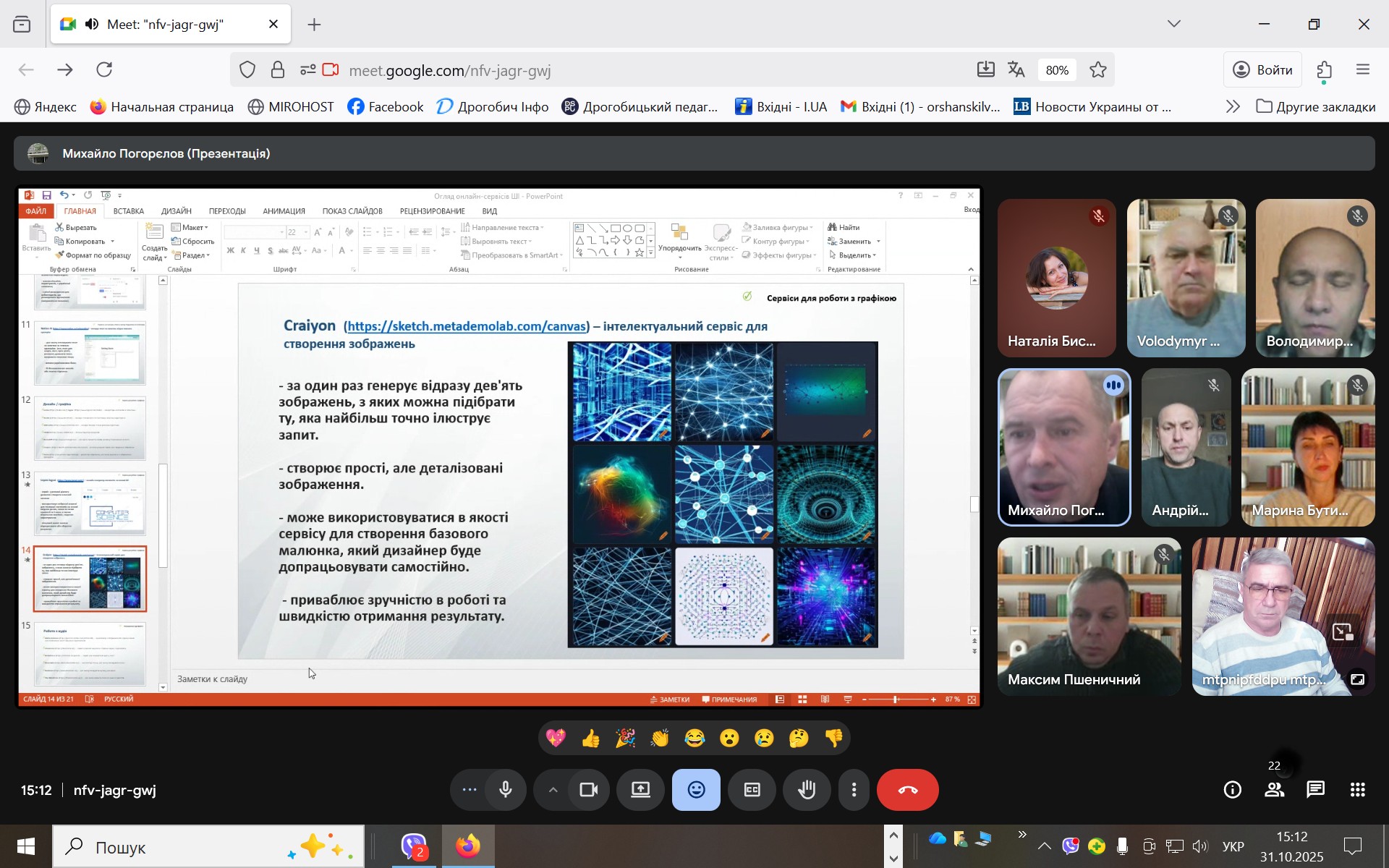This screenshot has height=868, width=1389.
Task: Open the Facebook bookmark
Action: 386,107
